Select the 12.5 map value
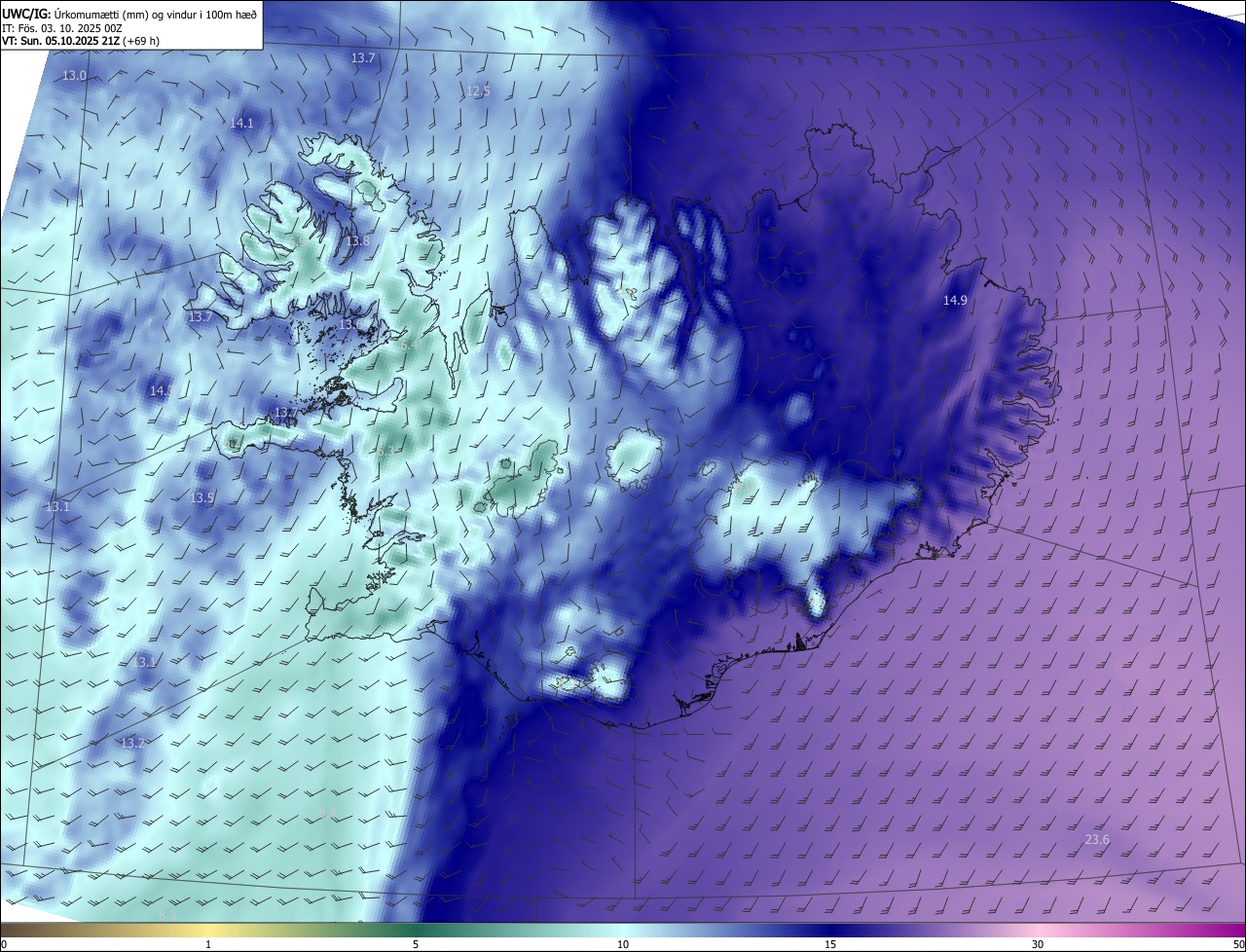This screenshot has height=952, width=1246. tap(478, 92)
